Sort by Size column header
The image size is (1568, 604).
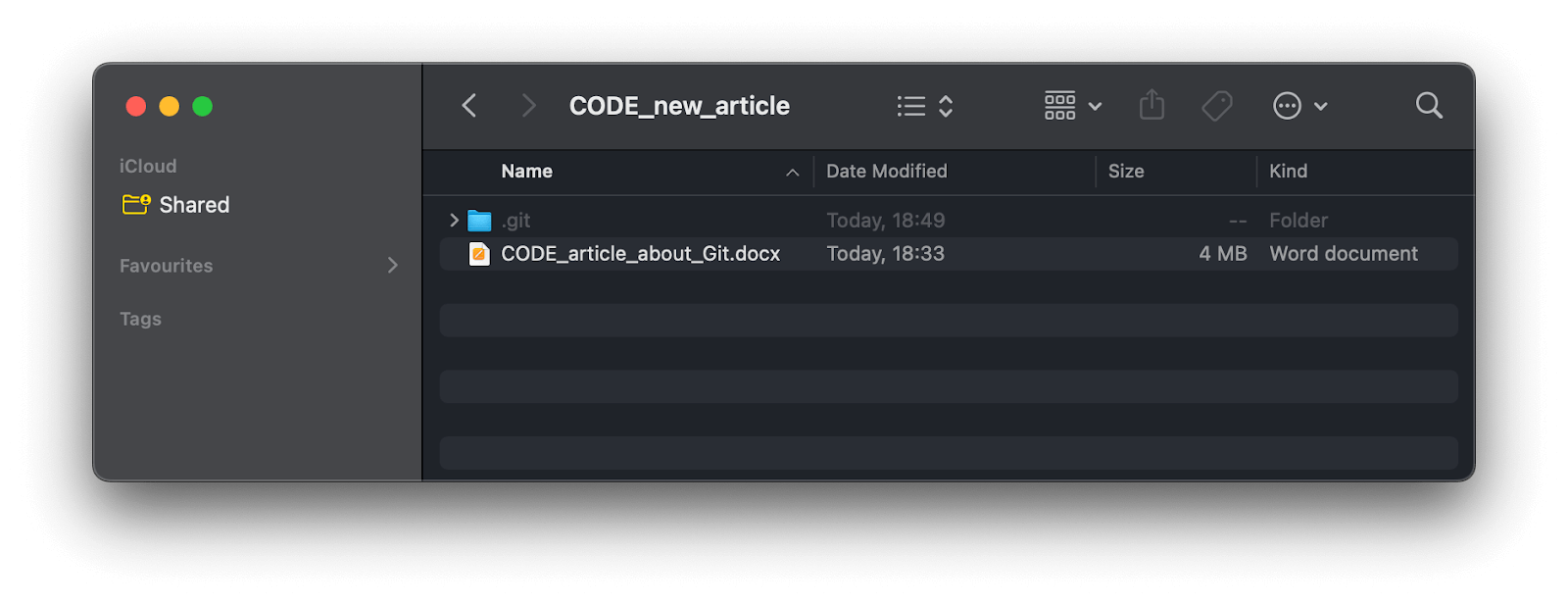tap(1126, 172)
